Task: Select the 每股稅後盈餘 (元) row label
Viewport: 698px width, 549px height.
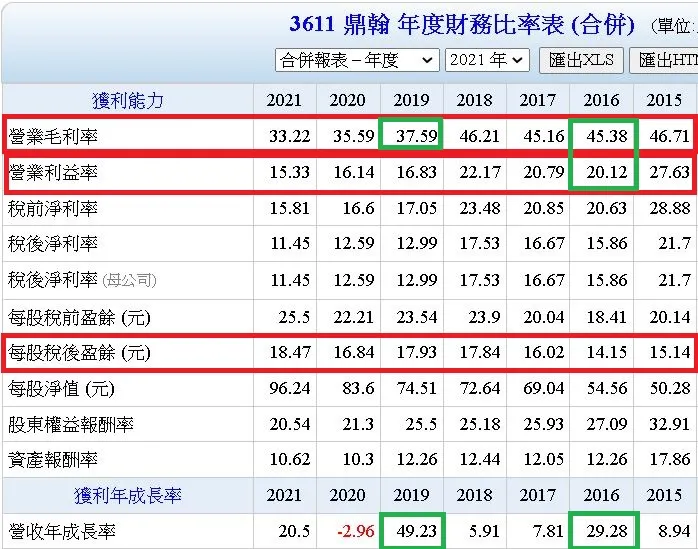Action: tap(79, 353)
